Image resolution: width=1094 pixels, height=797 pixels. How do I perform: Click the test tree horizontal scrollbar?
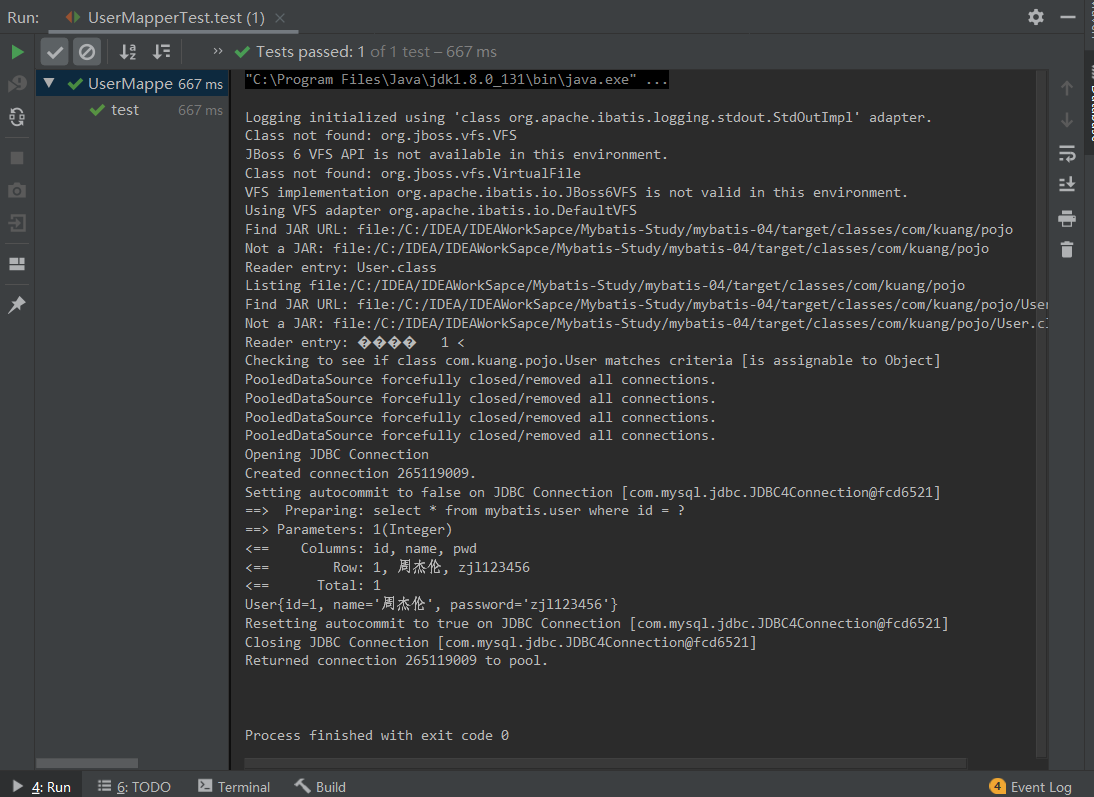(87, 763)
